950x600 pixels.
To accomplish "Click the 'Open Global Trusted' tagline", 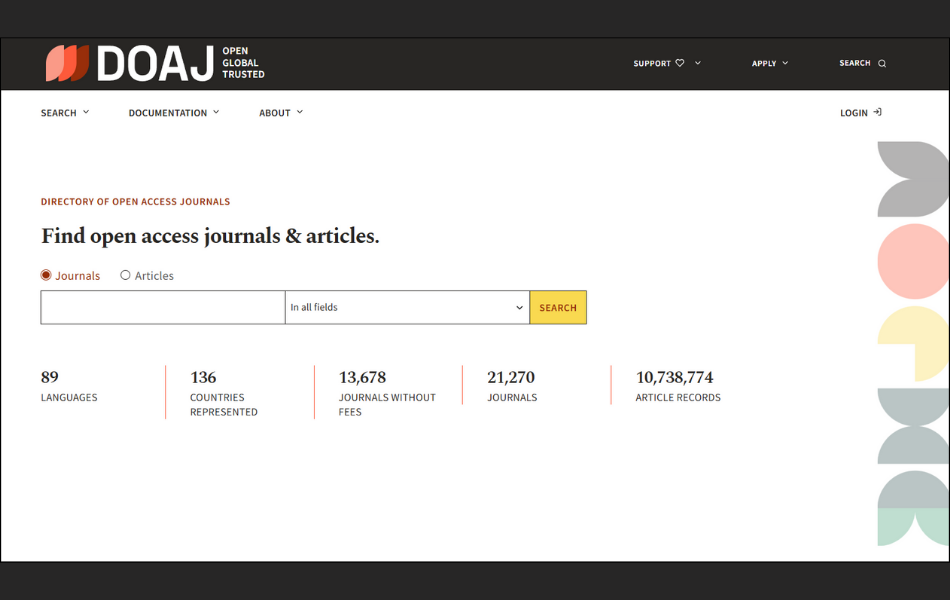I will point(243,62).
